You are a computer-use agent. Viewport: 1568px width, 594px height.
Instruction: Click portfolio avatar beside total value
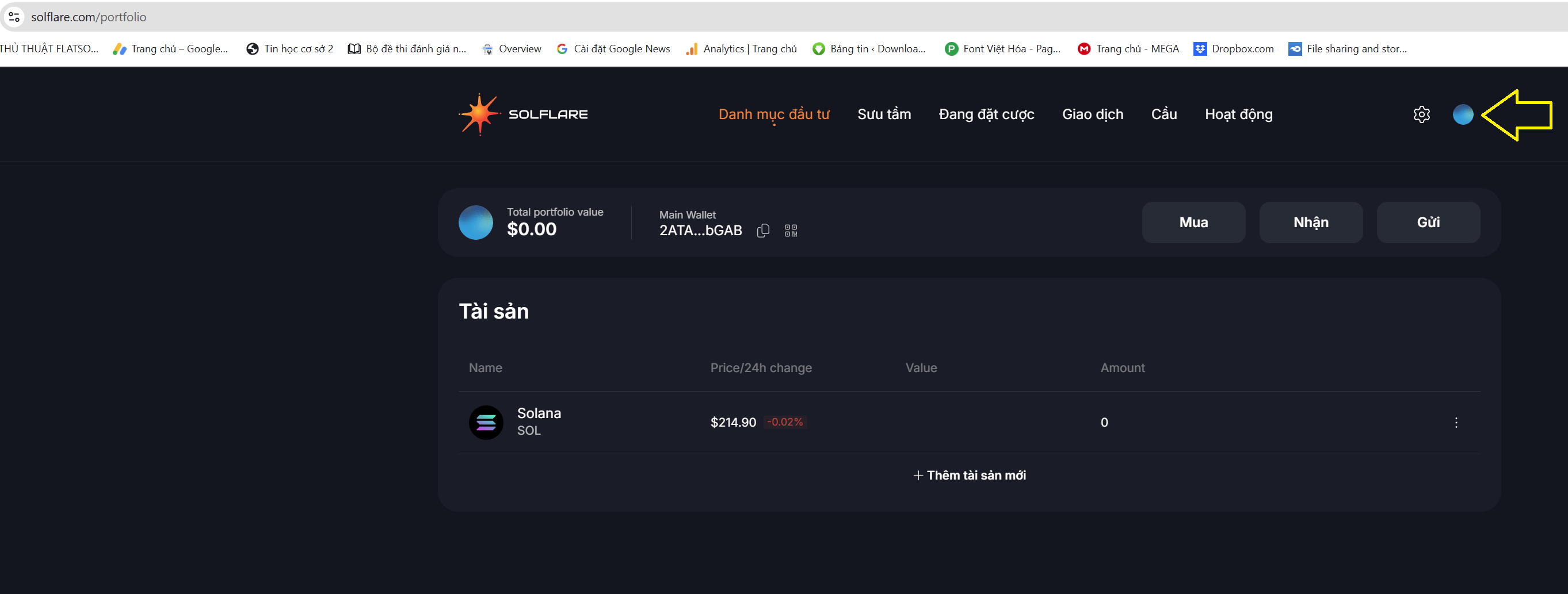[x=475, y=223]
